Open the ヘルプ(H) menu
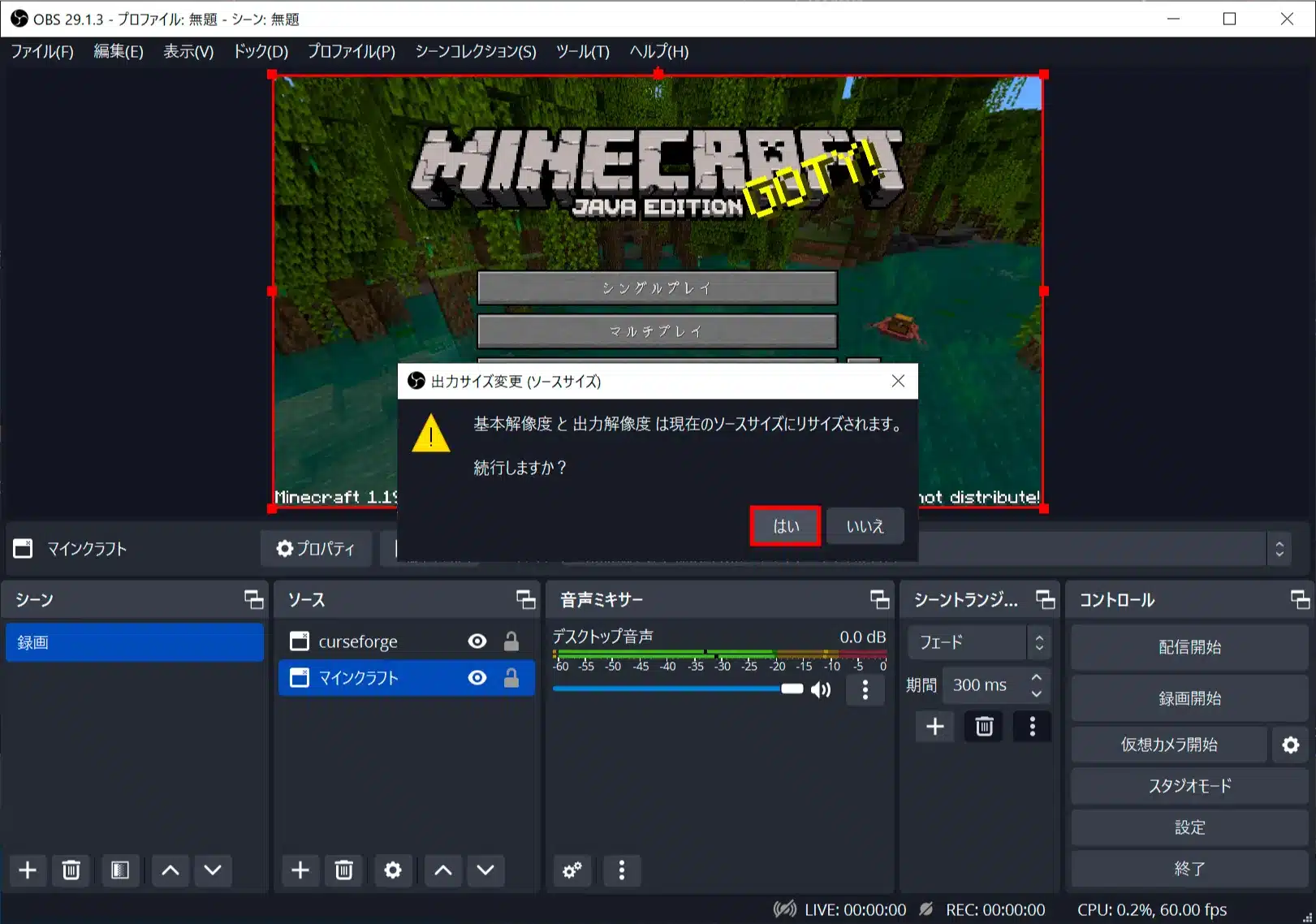 659,51
